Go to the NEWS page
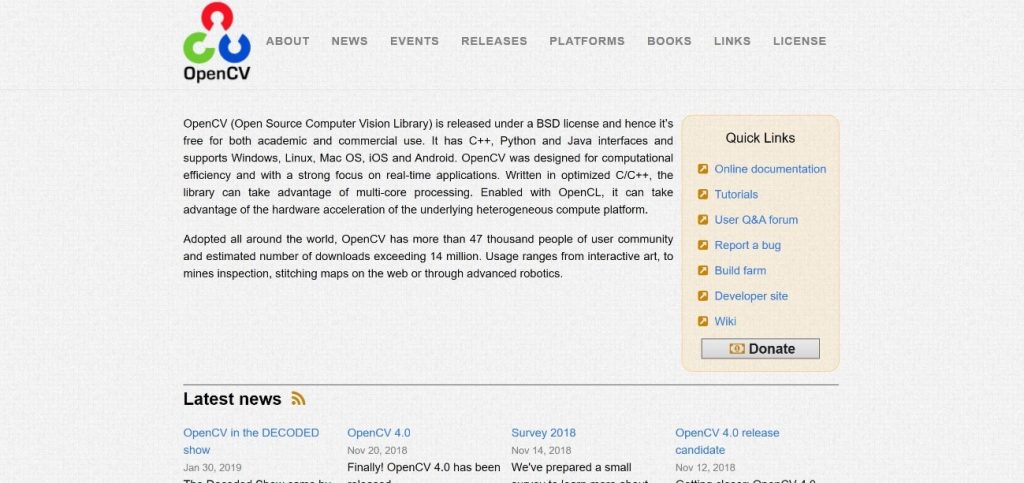 click(x=349, y=41)
